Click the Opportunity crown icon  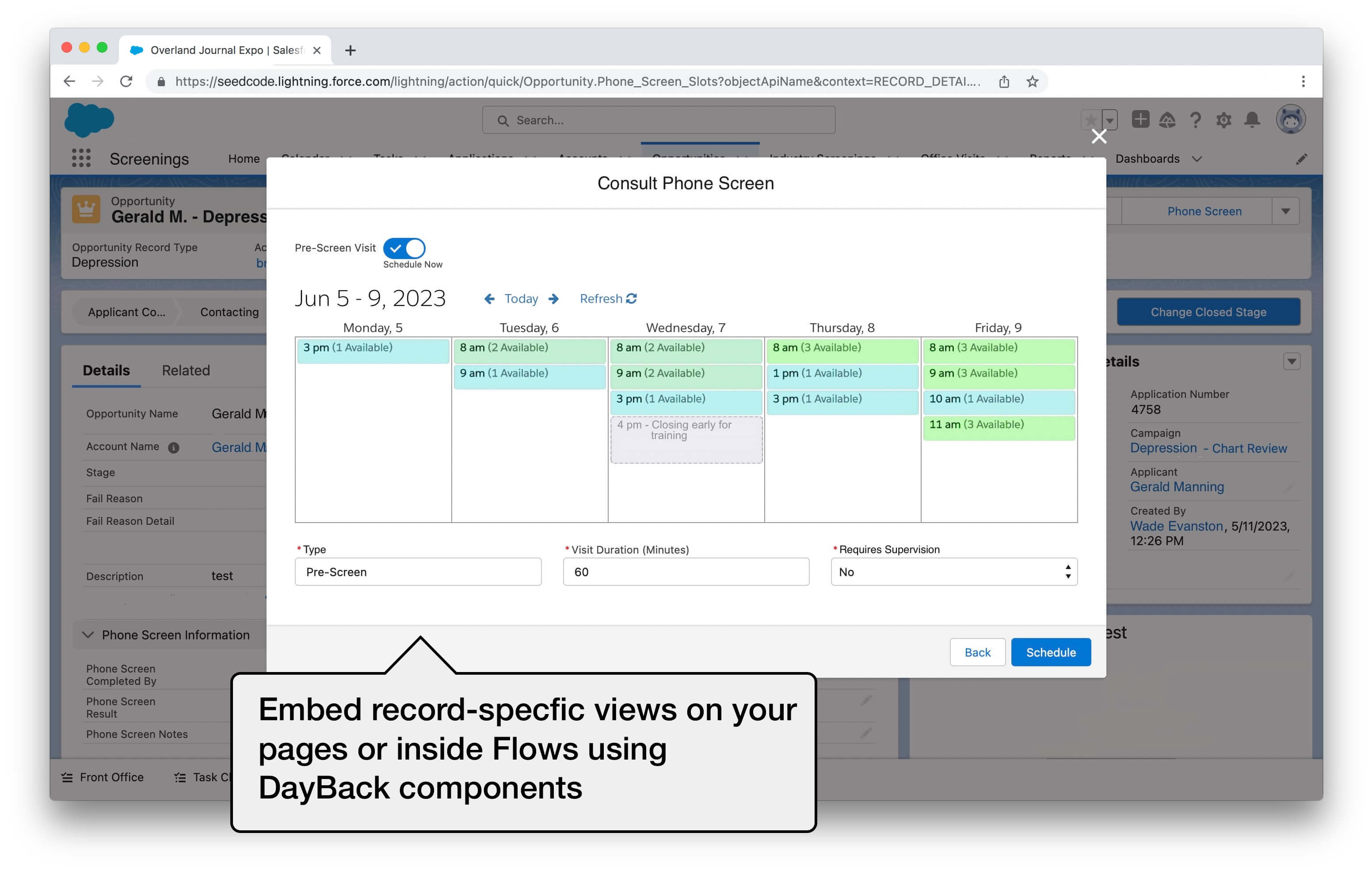(86, 209)
